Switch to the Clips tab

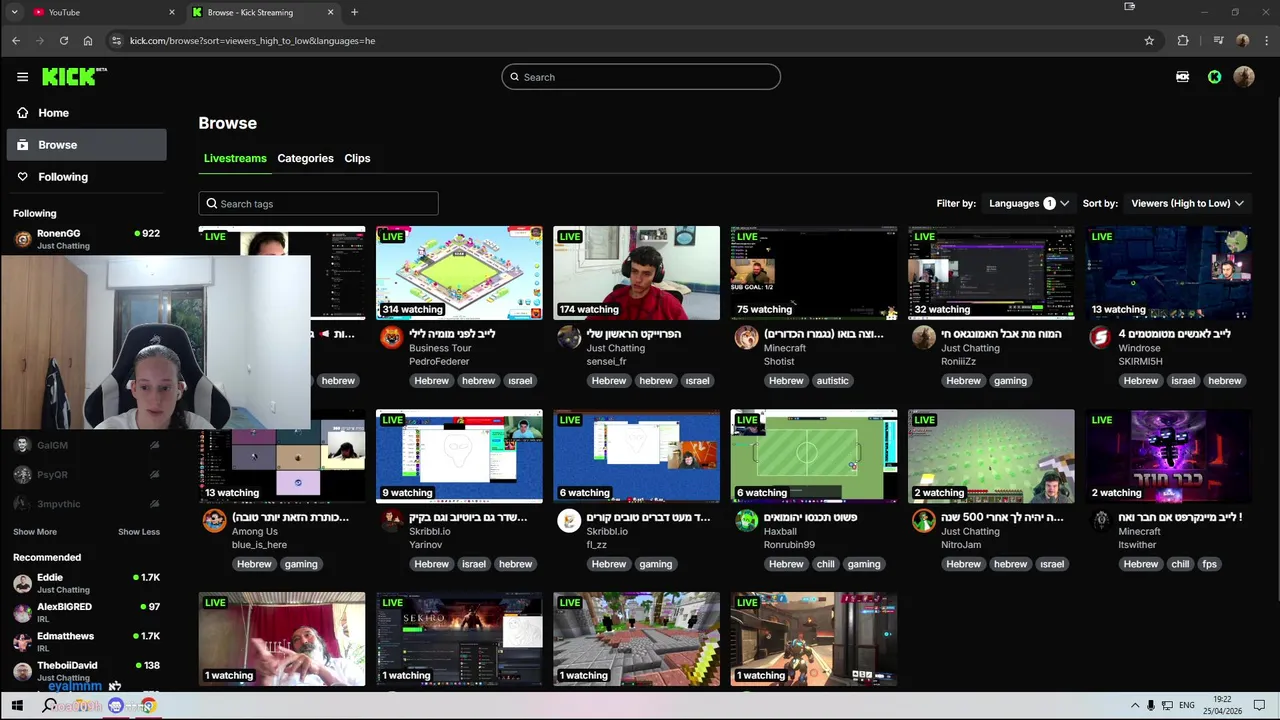357,158
